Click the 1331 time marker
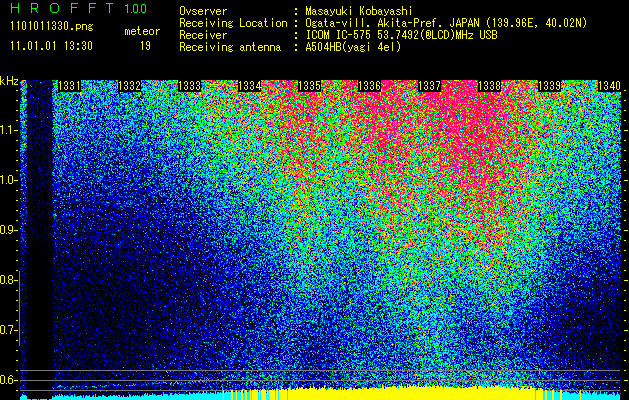Image resolution: width=629 pixels, height=400 pixels. [69, 86]
